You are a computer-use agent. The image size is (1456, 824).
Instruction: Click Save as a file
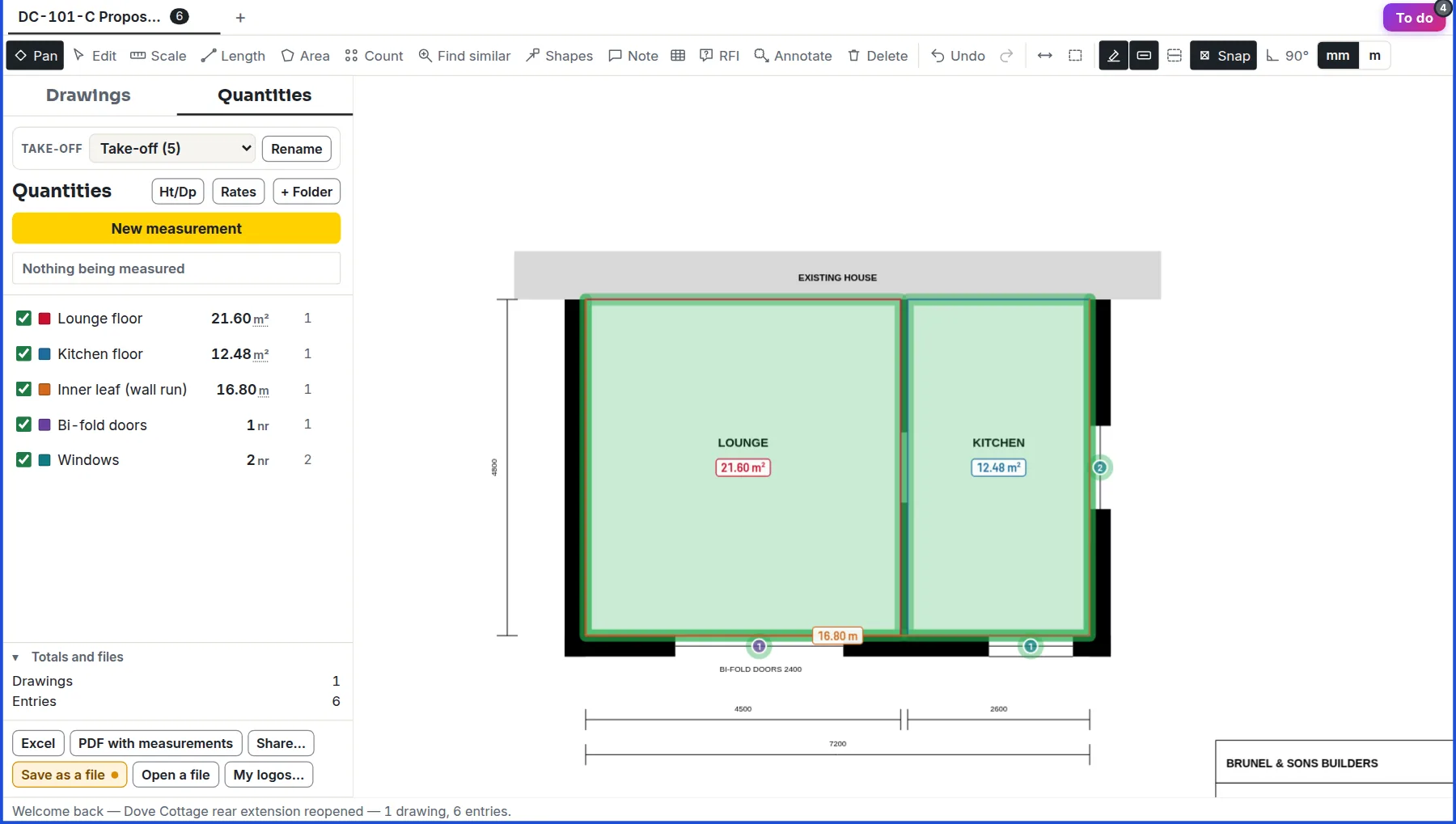pyautogui.click(x=70, y=775)
